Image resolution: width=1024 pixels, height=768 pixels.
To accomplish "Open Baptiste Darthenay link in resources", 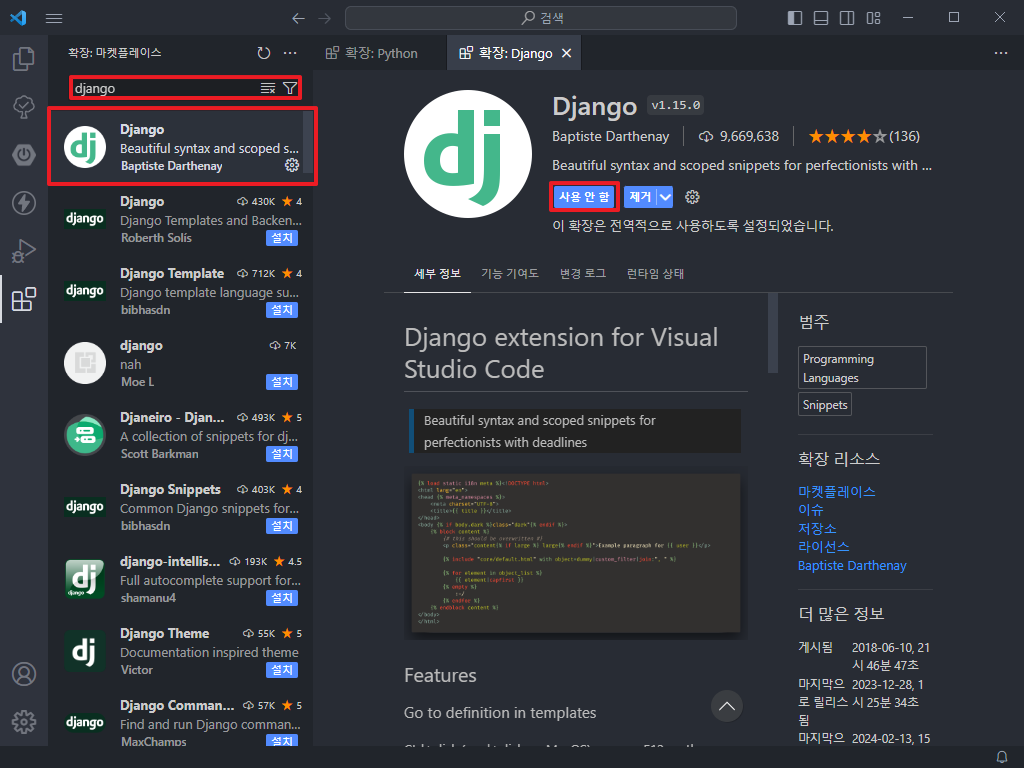I will [x=852, y=566].
